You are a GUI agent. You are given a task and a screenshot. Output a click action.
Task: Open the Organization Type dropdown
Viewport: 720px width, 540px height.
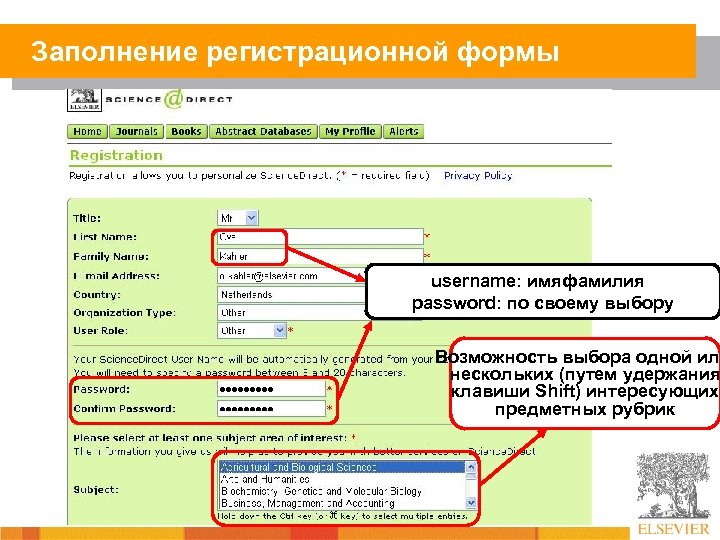point(292,313)
